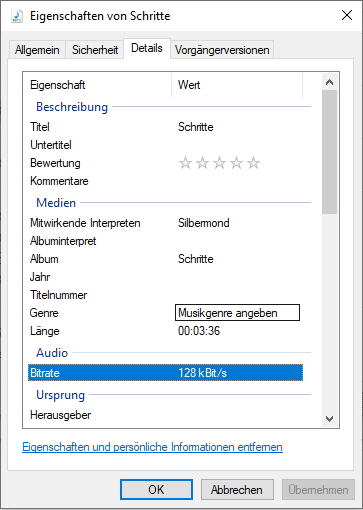363x510 pixels.
Task: Set rating to two stars
Action: pos(202,163)
